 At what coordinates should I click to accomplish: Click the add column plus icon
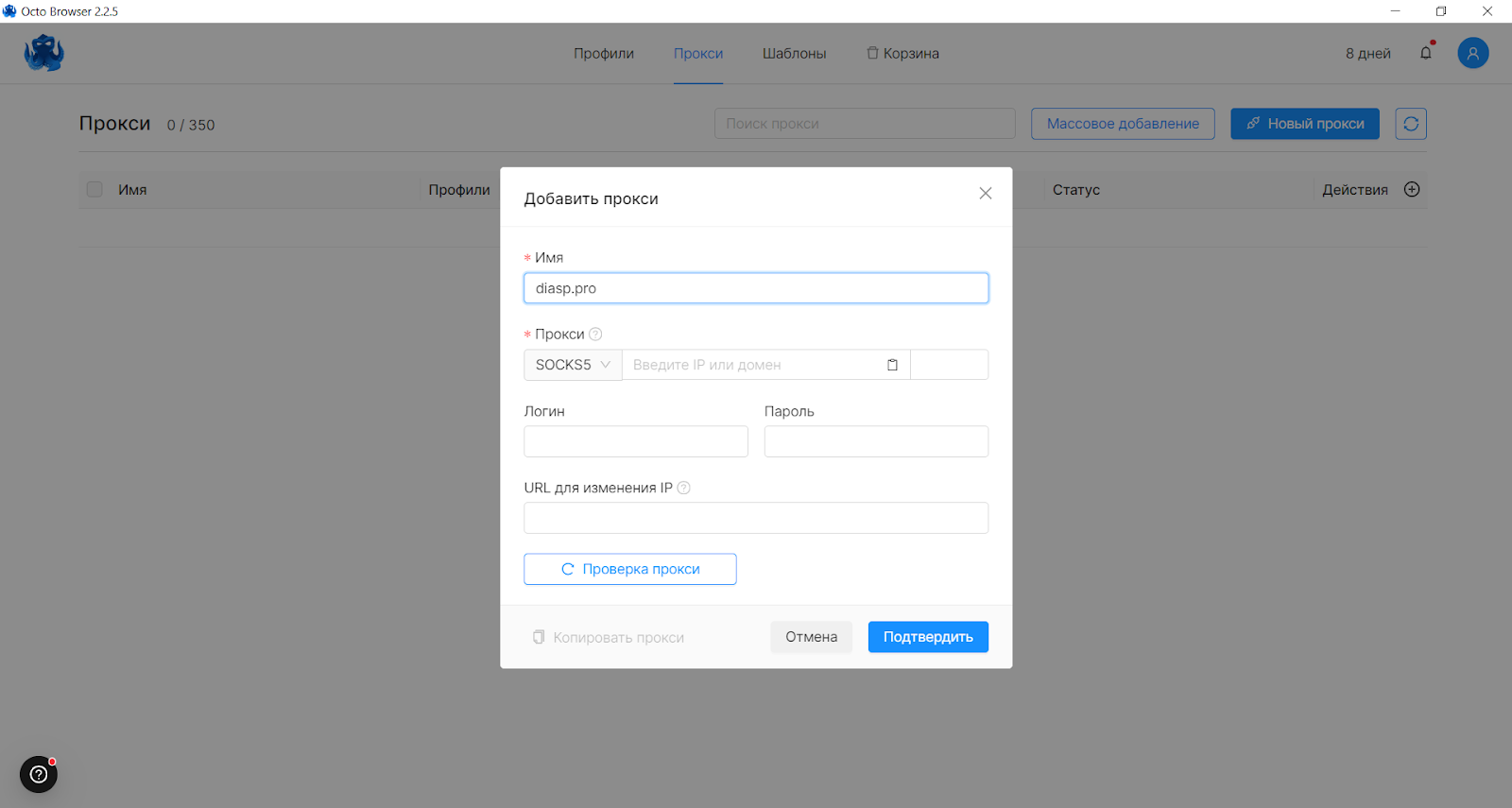pos(1412,189)
